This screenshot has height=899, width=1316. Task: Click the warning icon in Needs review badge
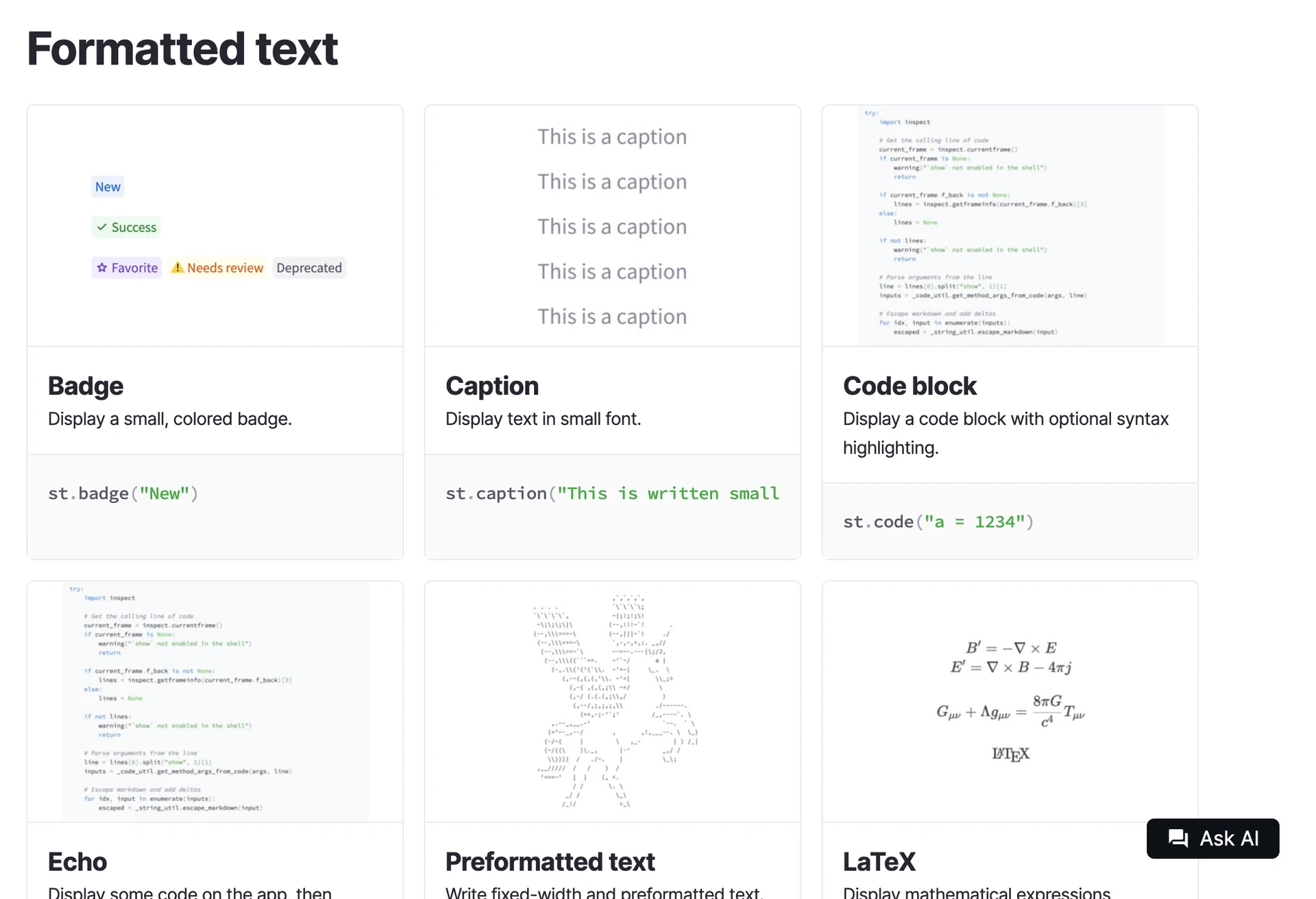coord(178,267)
